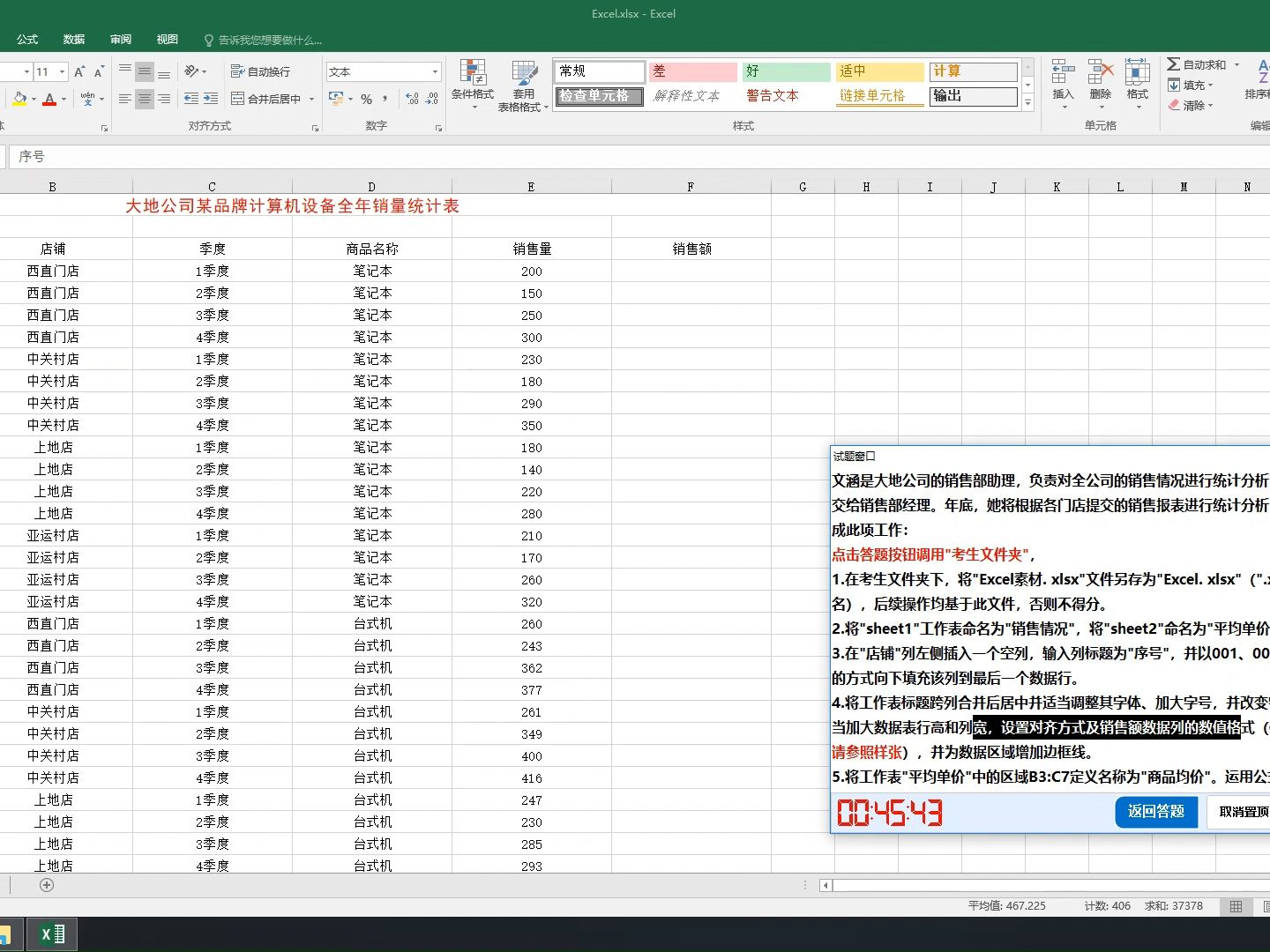Image resolution: width=1270 pixels, height=952 pixels.
Task: Click the formula bar containing 序号
Action: pos(639,157)
